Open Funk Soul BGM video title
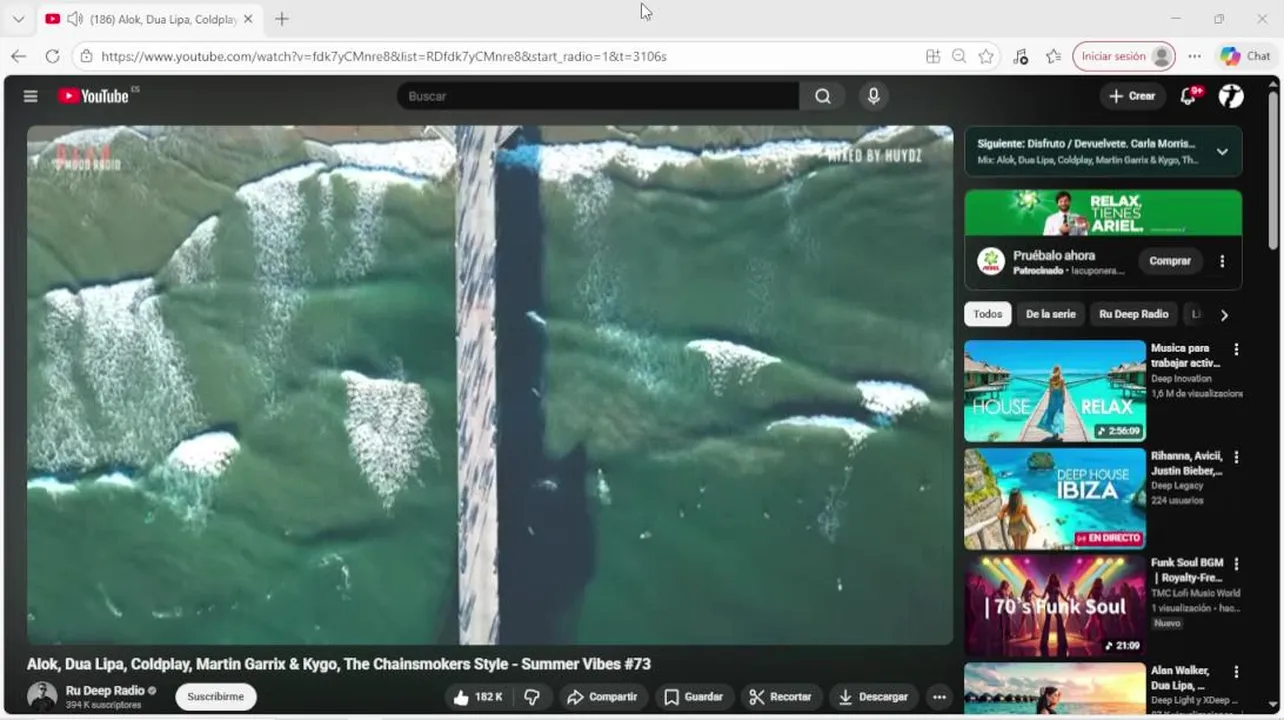The height and width of the screenshot is (720, 1284). click(x=1187, y=570)
